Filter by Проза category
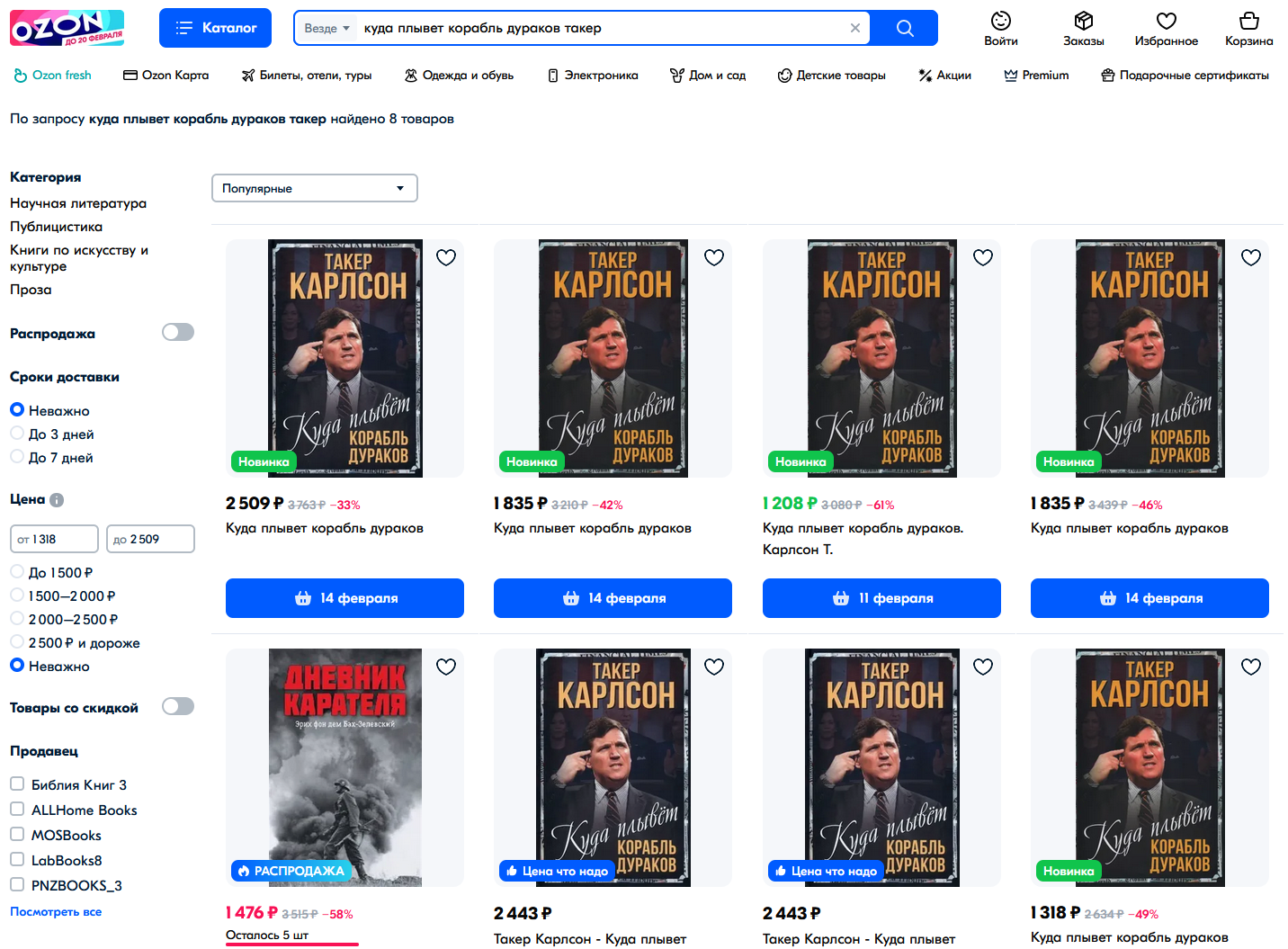The width and height of the screenshot is (1288, 949). (x=31, y=290)
